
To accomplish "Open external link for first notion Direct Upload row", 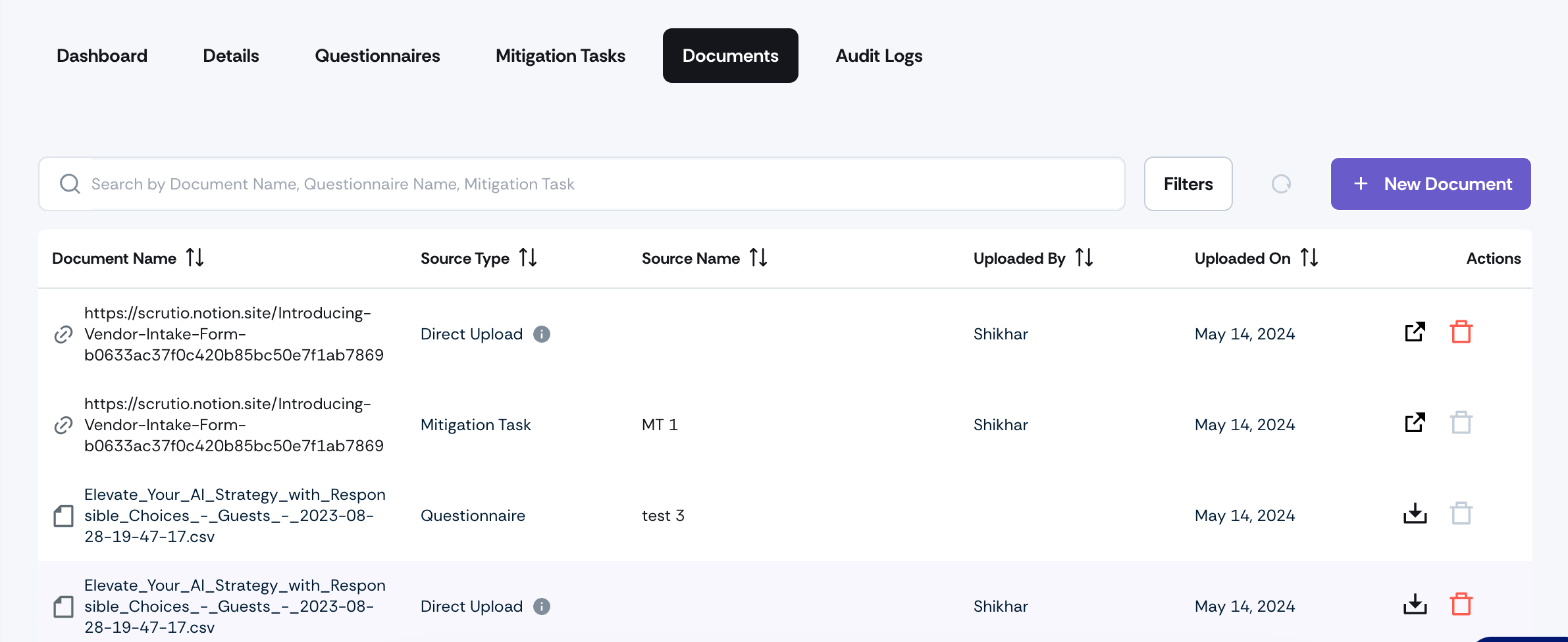I will click(x=1415, y=332).
